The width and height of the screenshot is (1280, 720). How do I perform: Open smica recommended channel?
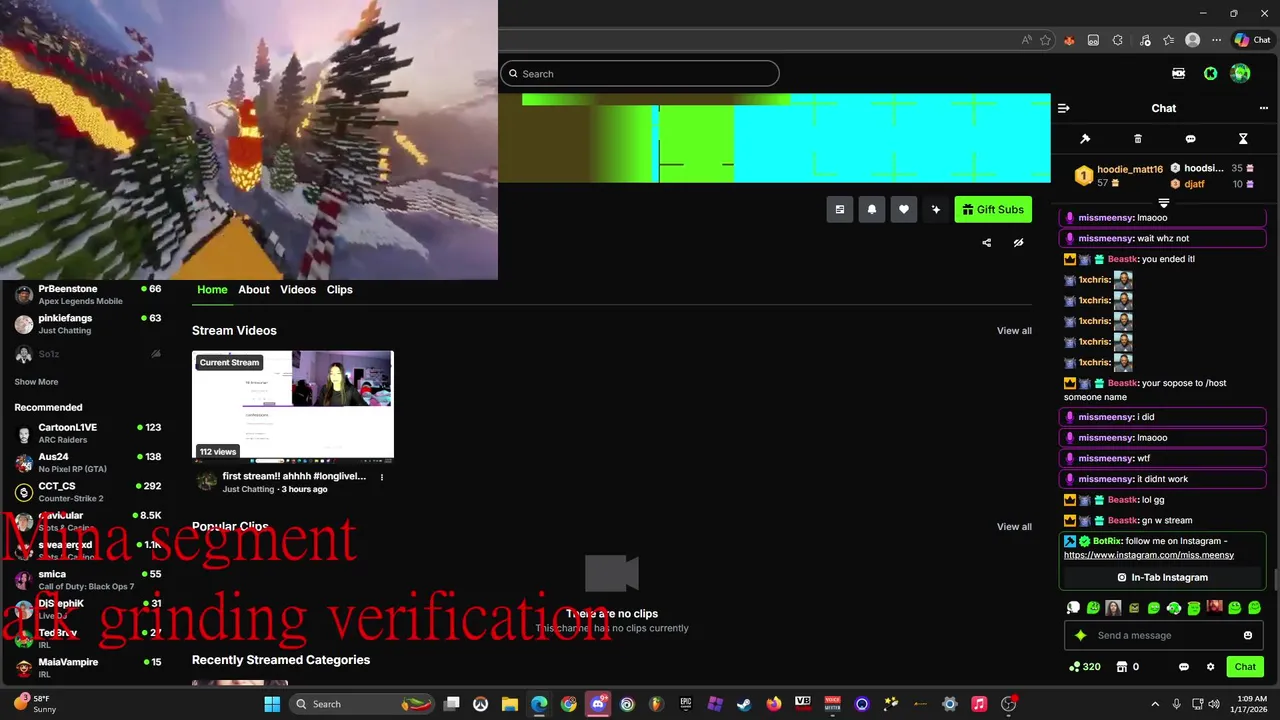coord(88,580)
